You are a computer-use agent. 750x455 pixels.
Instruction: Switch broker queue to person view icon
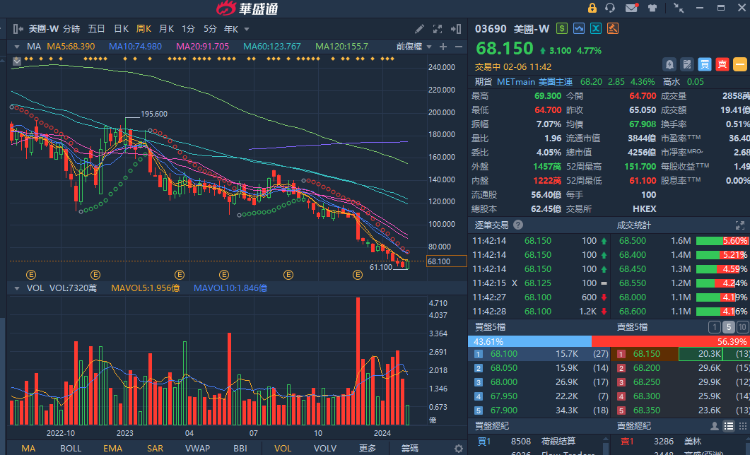point(714,426)
